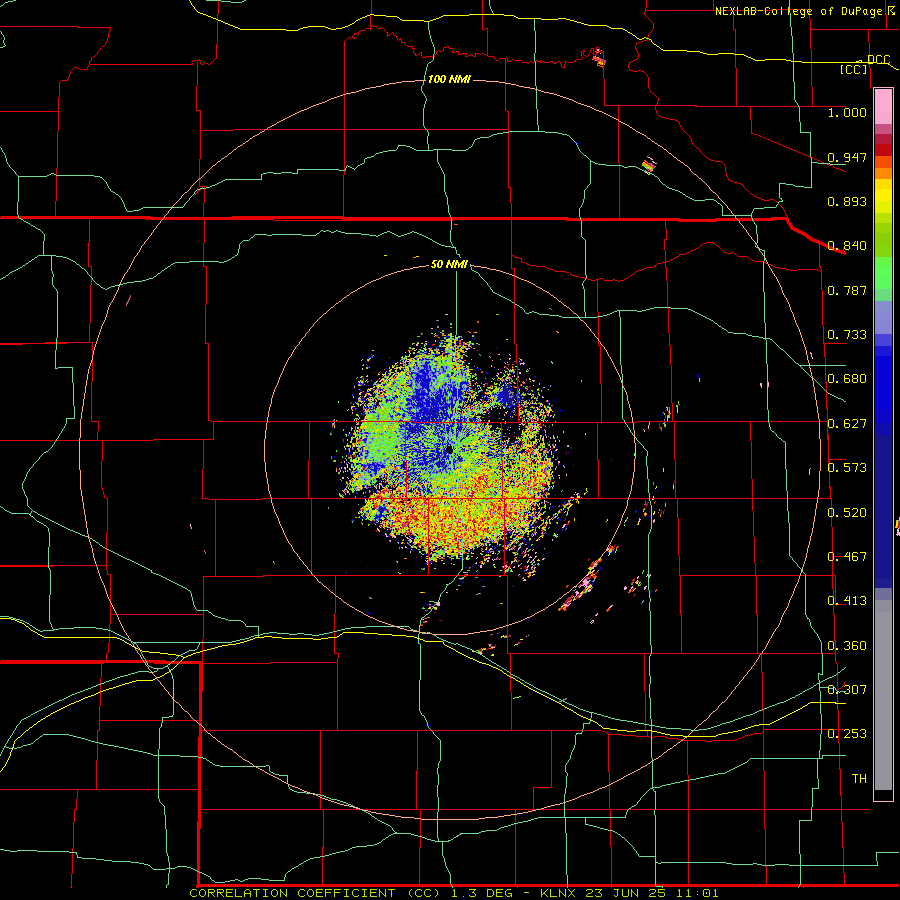900x900 pixels.
Task: Click the 1.000 value on the scale
Action: point(847,112)
